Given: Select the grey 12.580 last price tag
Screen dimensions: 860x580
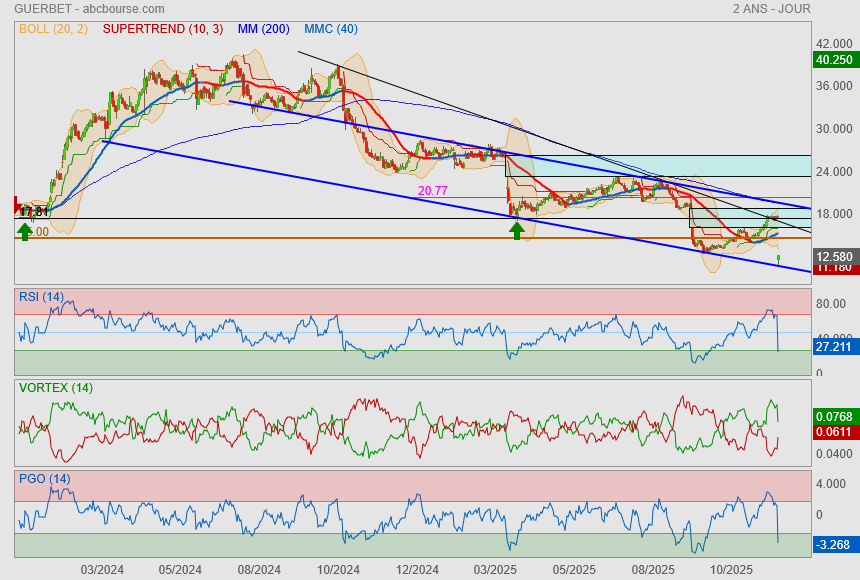Looking at the screenshot, I should click(x=833, y=256).
